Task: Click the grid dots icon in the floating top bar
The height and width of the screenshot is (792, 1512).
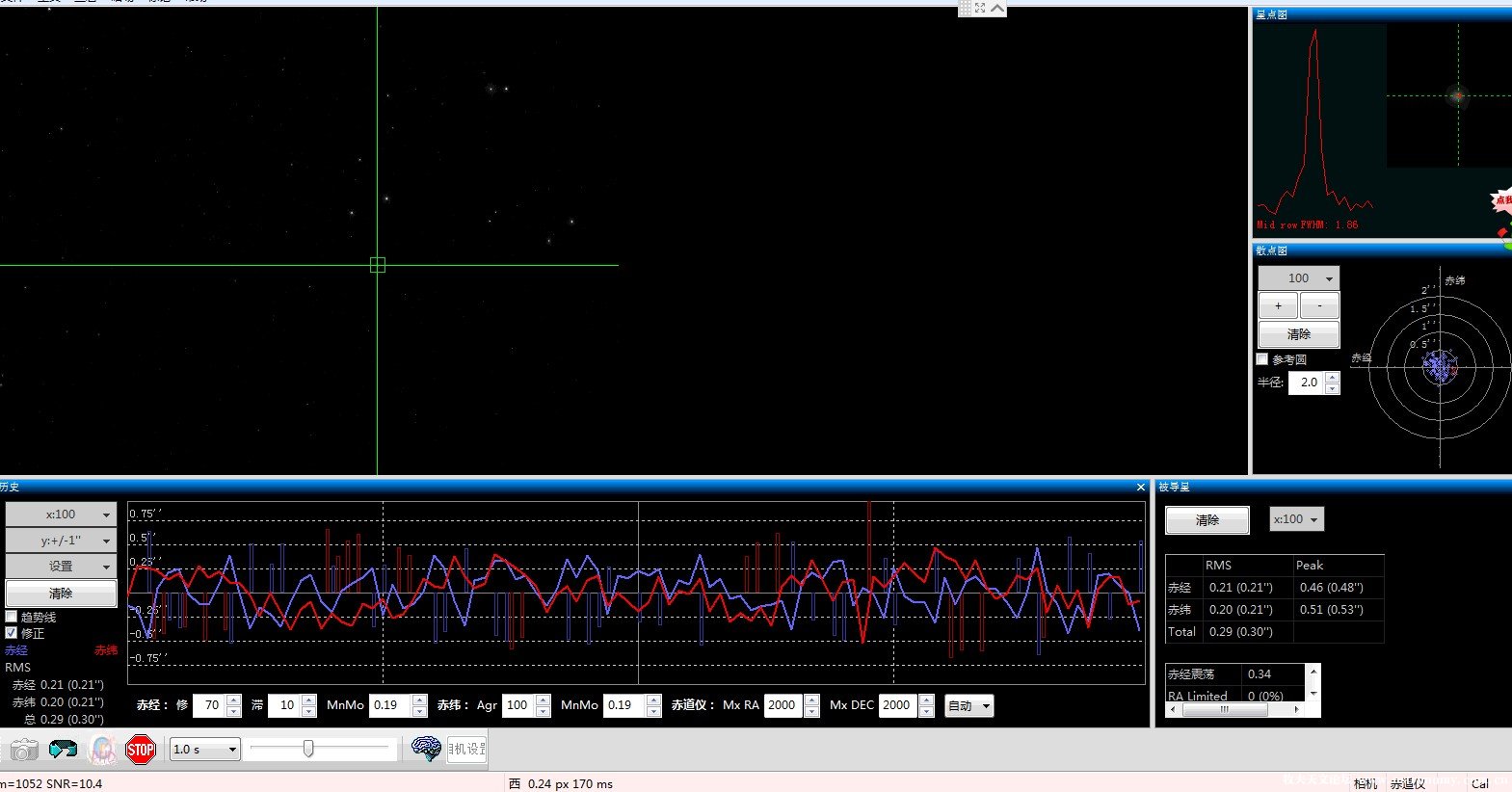Action: click(x=965, y=8)
